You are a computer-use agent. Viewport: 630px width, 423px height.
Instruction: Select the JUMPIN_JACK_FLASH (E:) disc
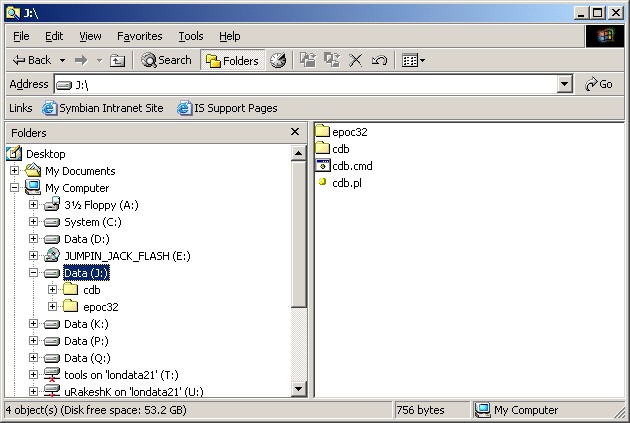pyautogui.click(x=127, y=256)
